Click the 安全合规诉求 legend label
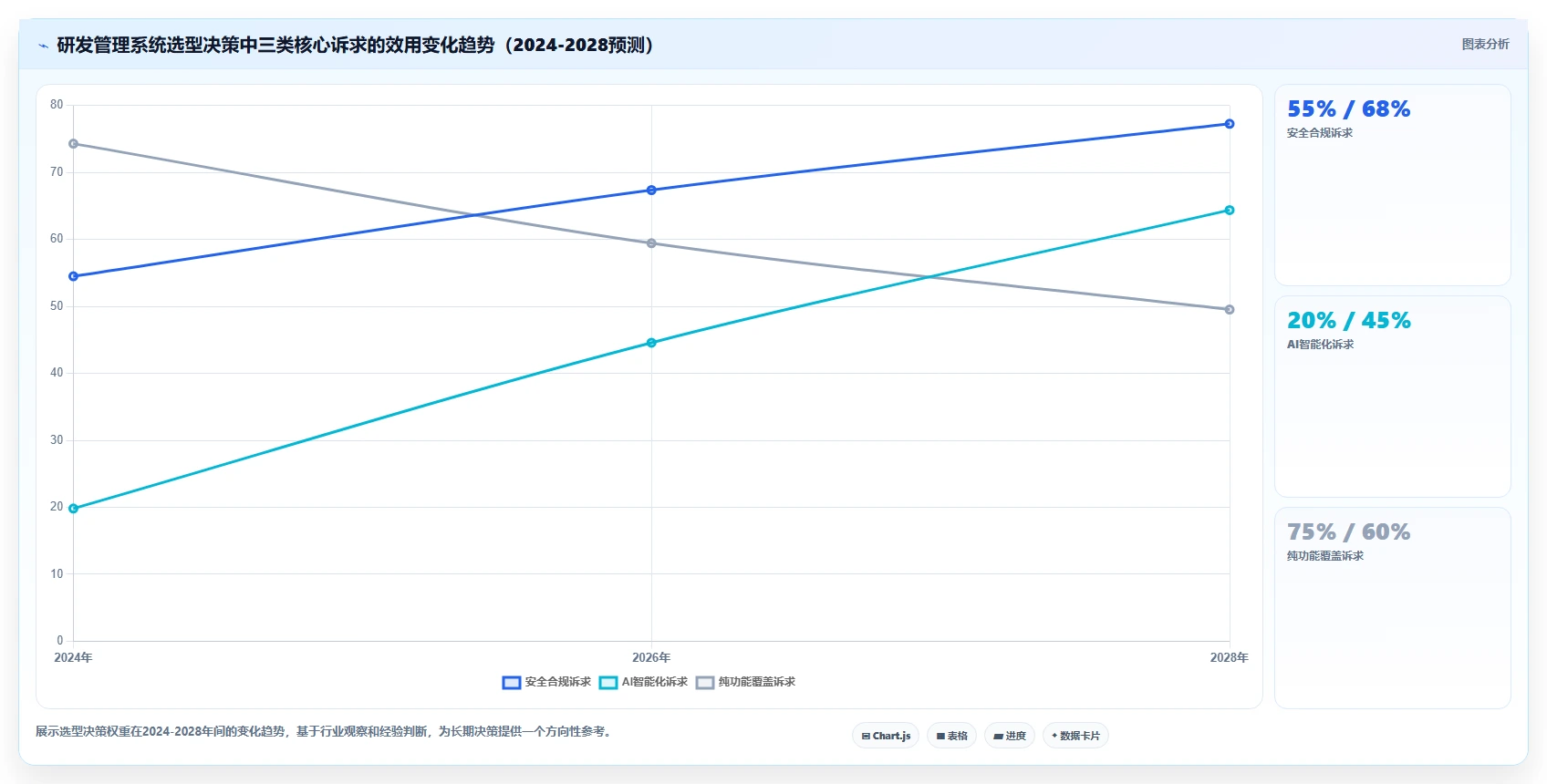1547x784 pixels. (558, 682)
